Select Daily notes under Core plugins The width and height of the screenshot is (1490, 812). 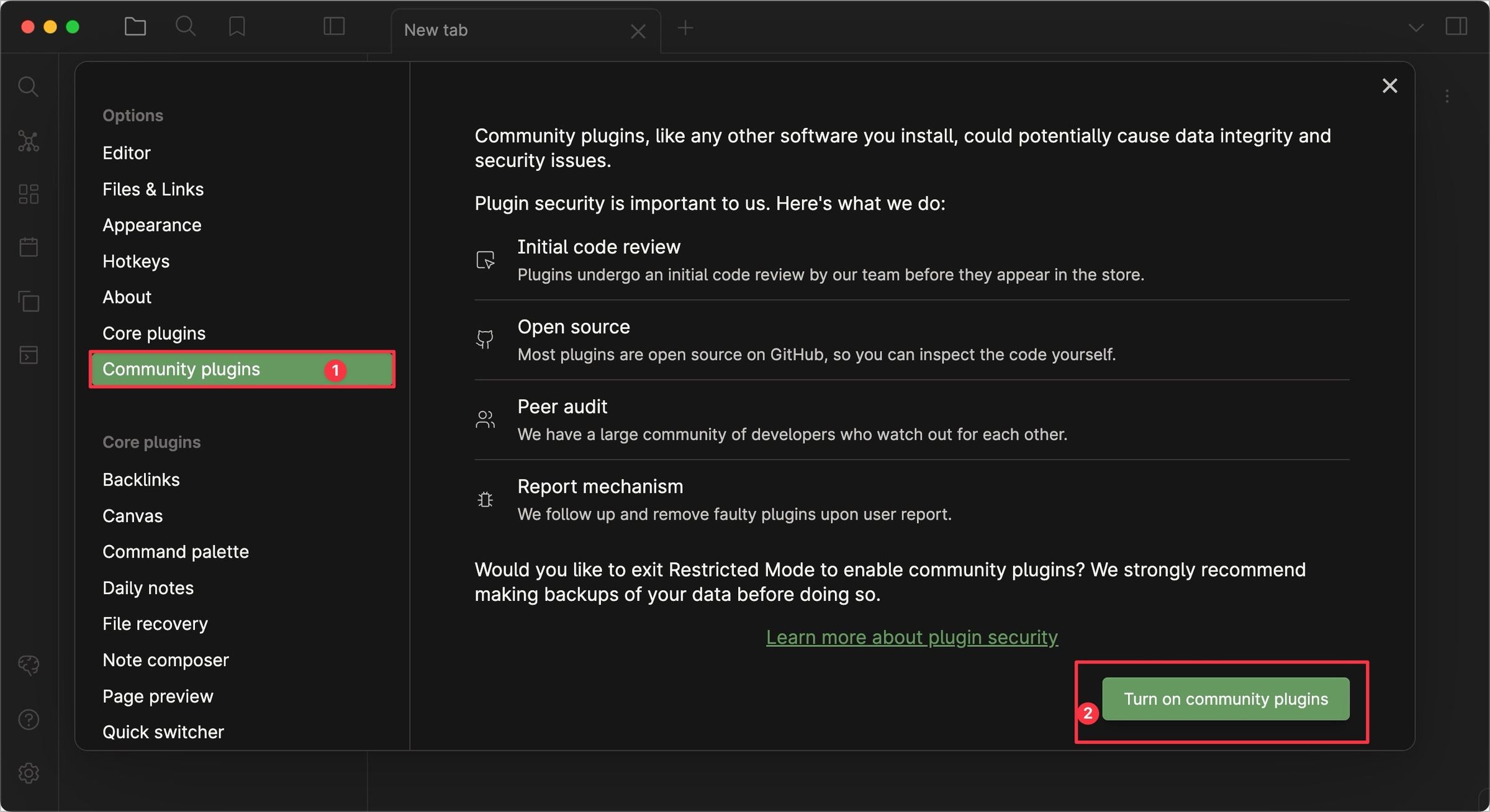[x=148, y=587]
